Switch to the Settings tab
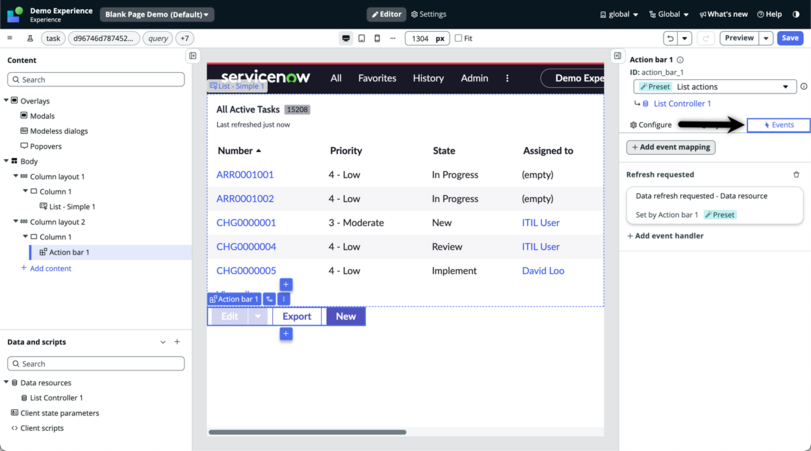The height and width of the screenshot is (451, 811). [x=429, y=14]
